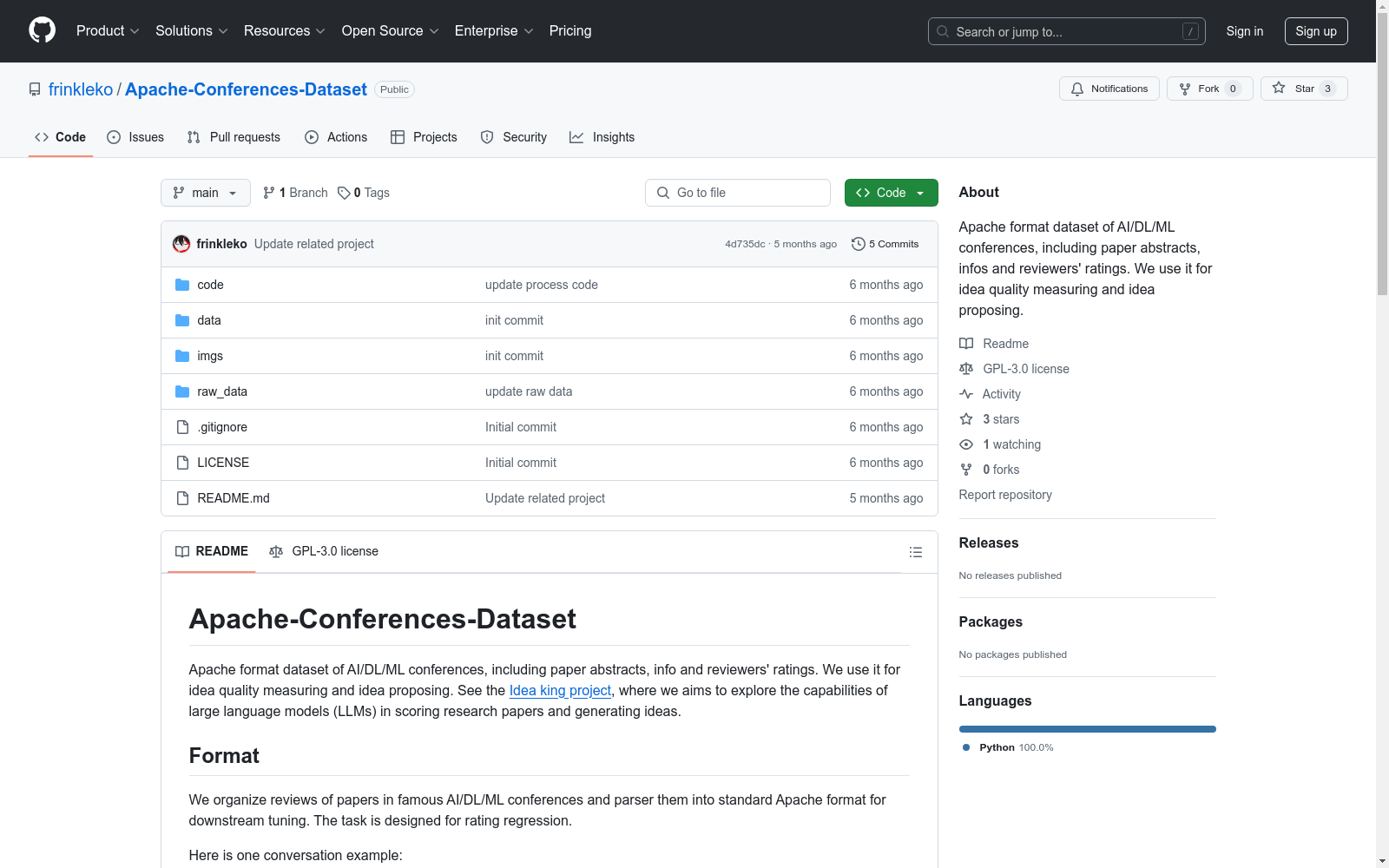Open the 'update process code' commit message
Image resolution: width=1389 pixels, height=868 pixels.
coord(542,285)
